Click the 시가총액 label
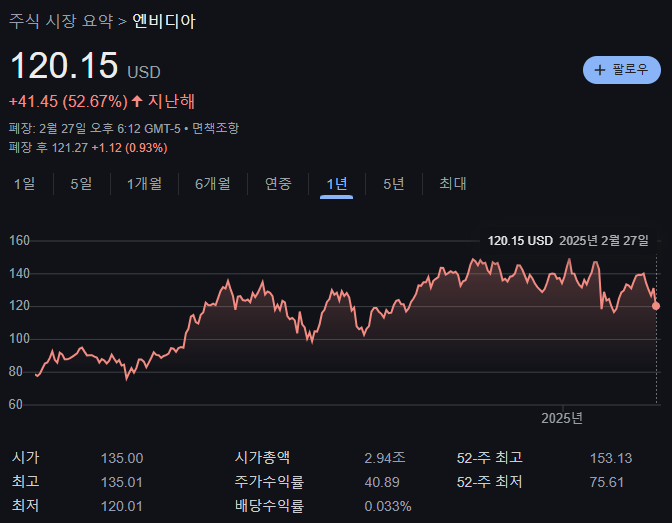This screenshot has height=523, width=672. (x=262, y=457)
